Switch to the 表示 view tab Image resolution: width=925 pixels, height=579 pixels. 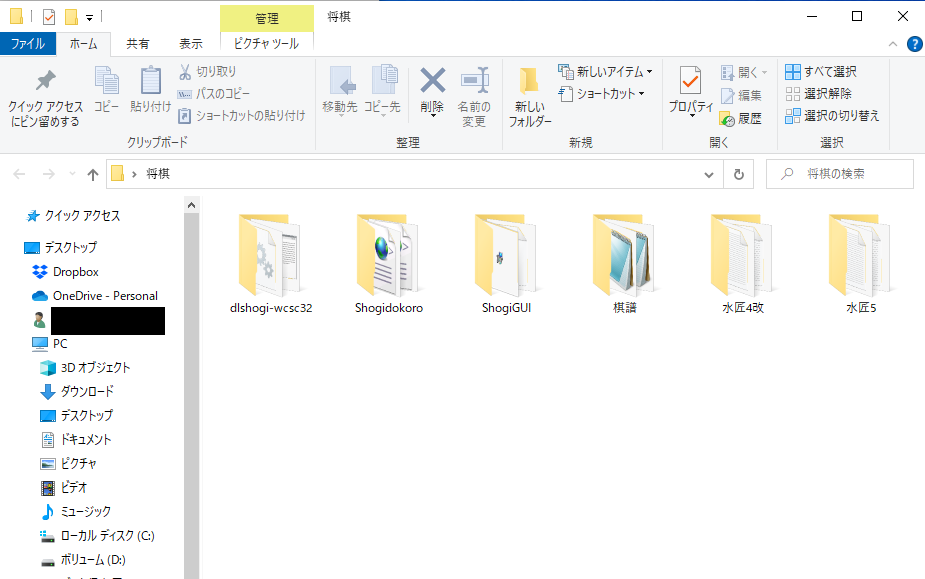(191, 44)
